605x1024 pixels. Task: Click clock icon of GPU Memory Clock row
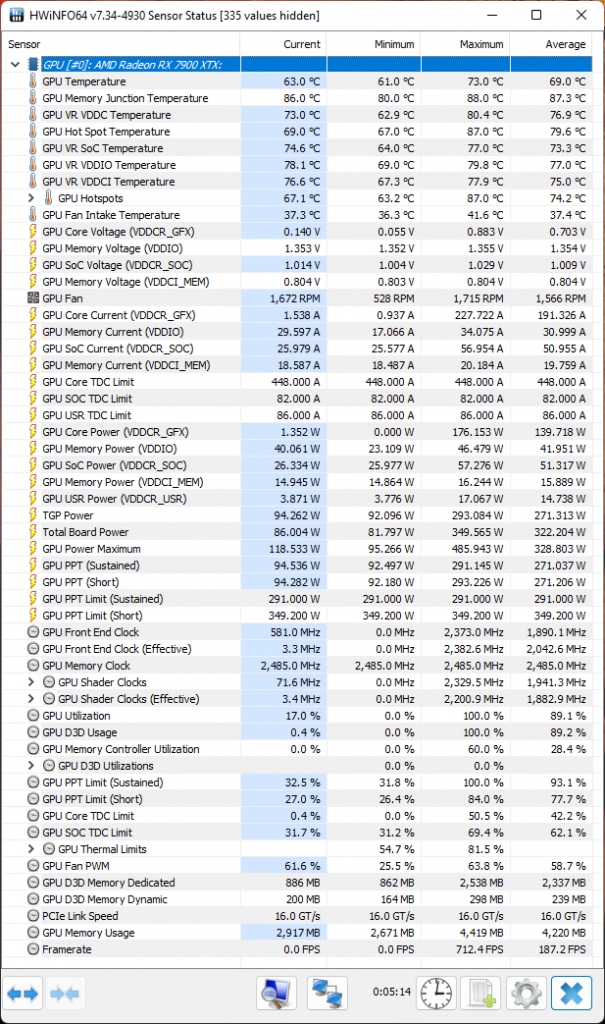(x=33, y=665)
